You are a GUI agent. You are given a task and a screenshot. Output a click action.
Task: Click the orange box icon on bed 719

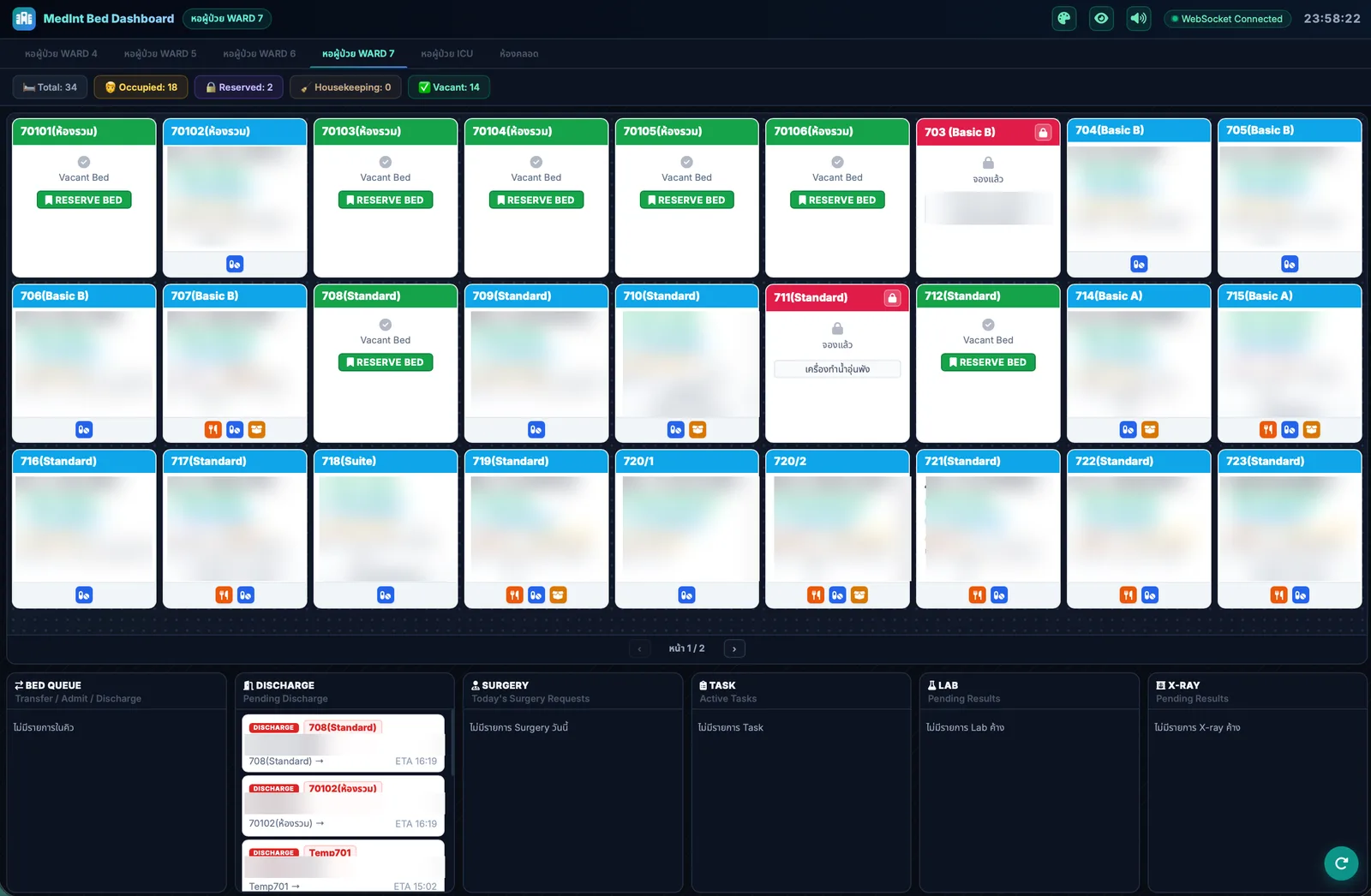[558, 594]
